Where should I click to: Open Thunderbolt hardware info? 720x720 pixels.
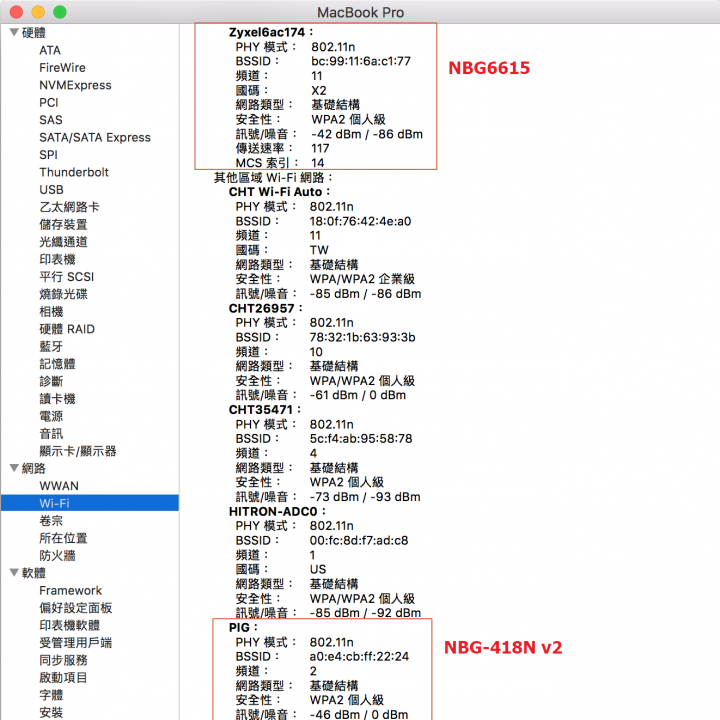pos(74,172)
